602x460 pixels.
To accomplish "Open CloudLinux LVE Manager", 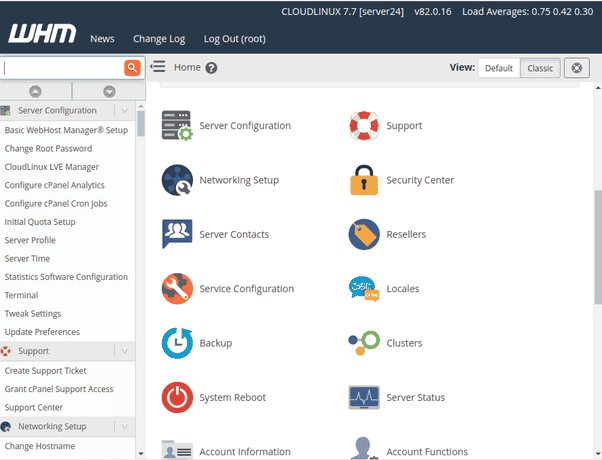I will click(51, 167).
